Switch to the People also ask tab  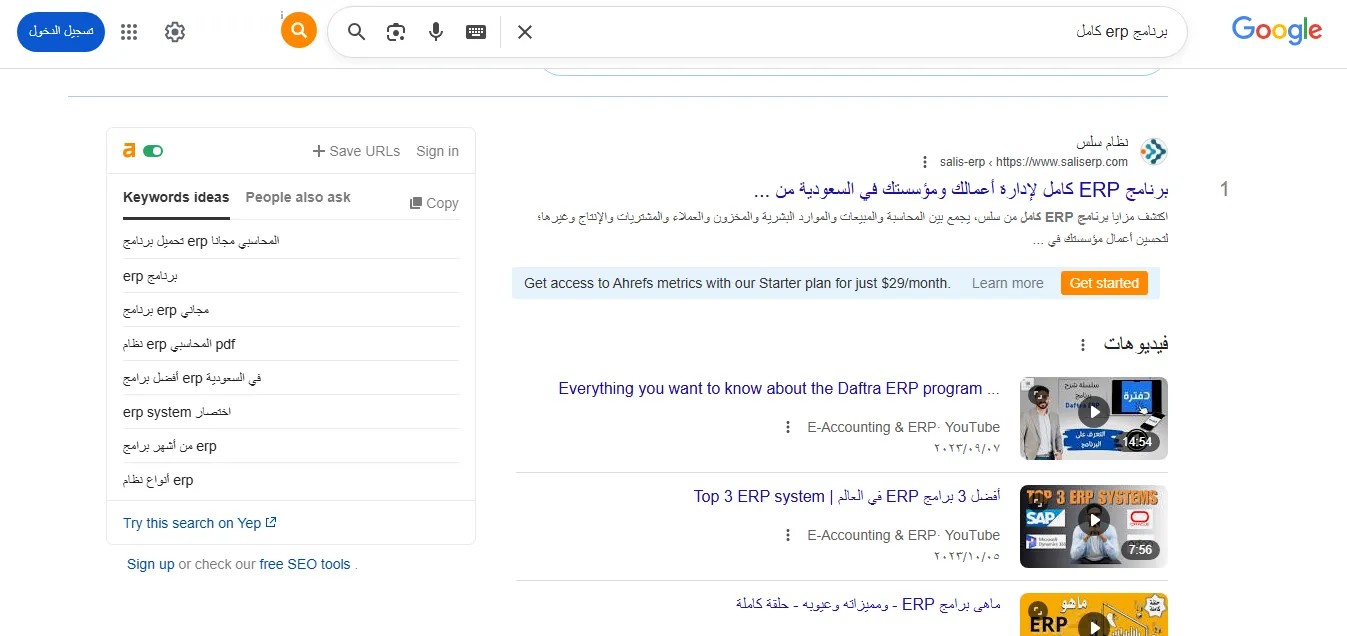point(298,197)
